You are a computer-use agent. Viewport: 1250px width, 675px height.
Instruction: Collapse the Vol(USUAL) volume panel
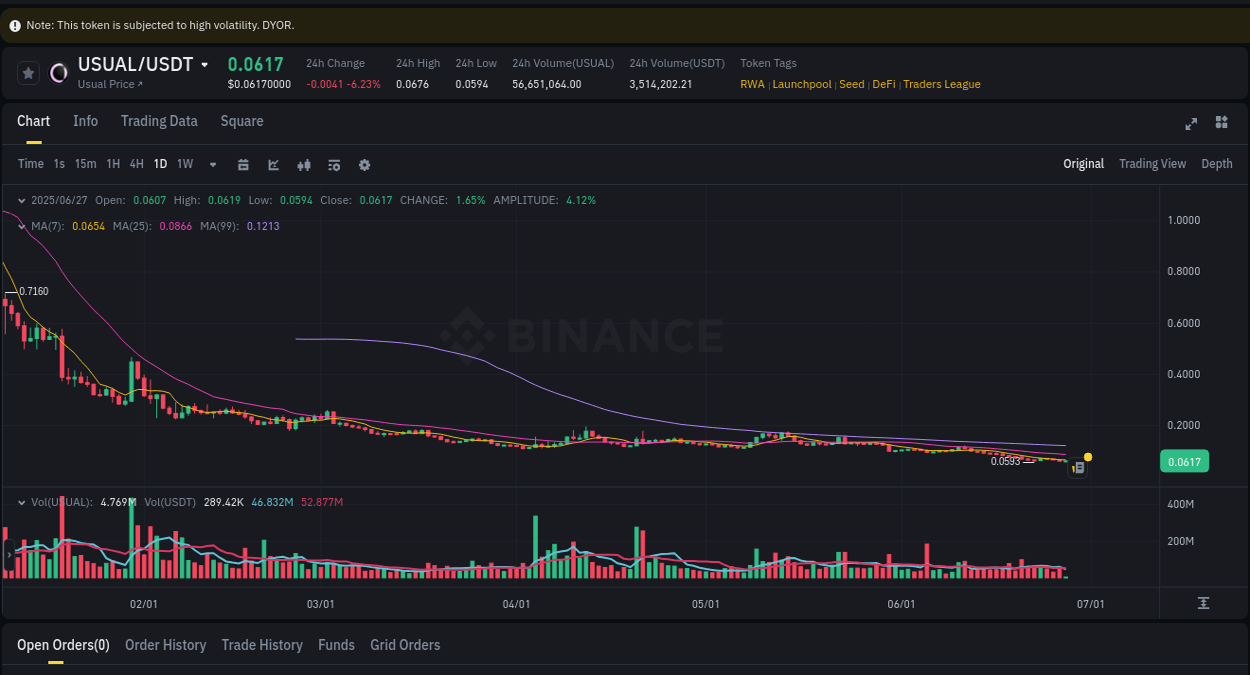click(22, 501)
